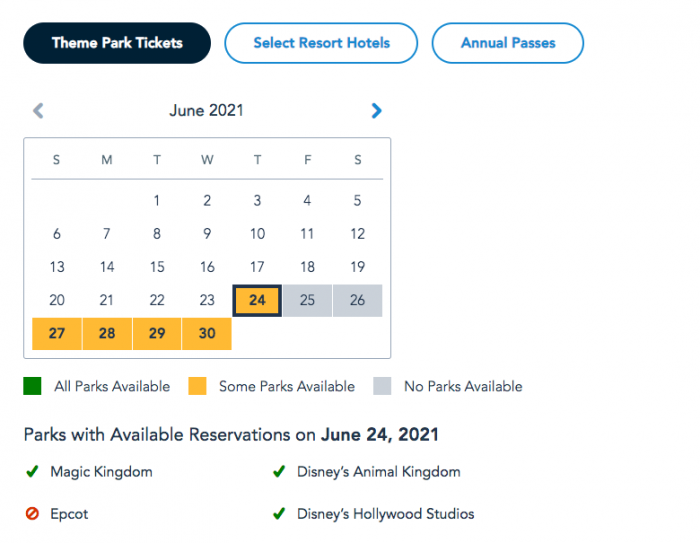Click the green check beside Magic Kingdom
This screenshot has height=543, width=700.
32,472
